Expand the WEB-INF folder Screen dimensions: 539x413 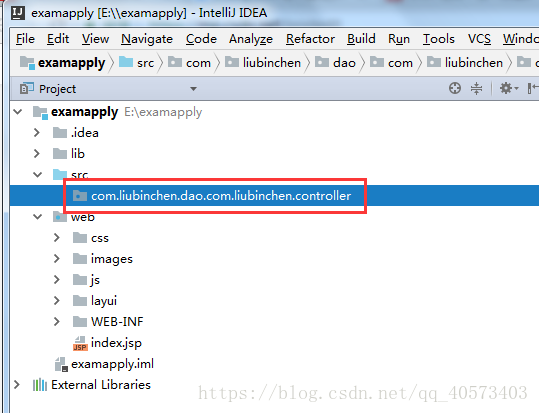point(57,322)
